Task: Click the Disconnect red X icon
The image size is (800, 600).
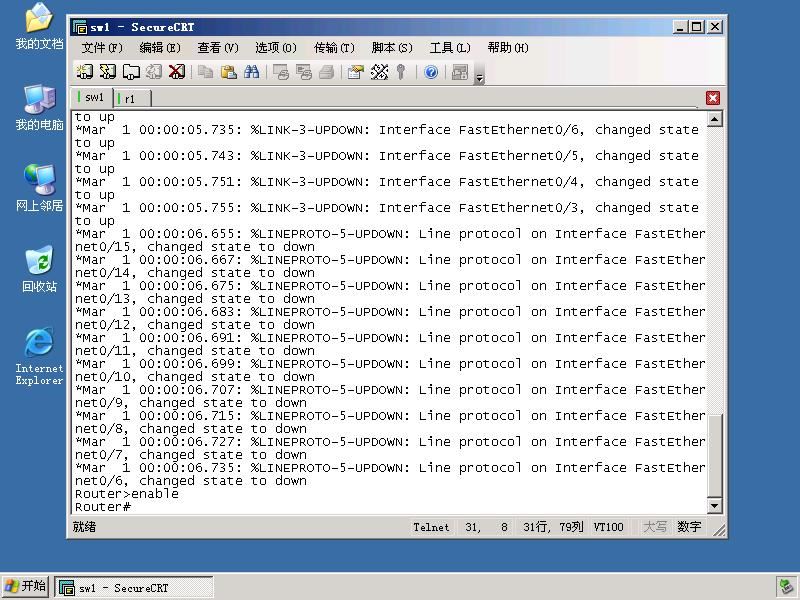Action: pos(177,72)
